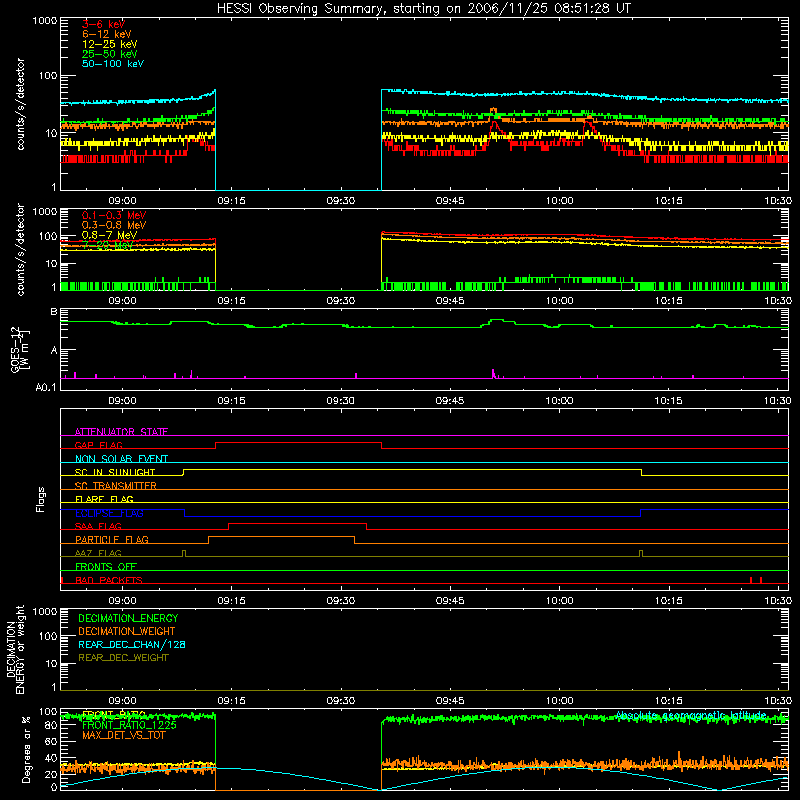The width and height of the screenshot is (800, 800).
Task: Click the HESSI Observing Summary plot title
Action: click(x=423, y=8)
